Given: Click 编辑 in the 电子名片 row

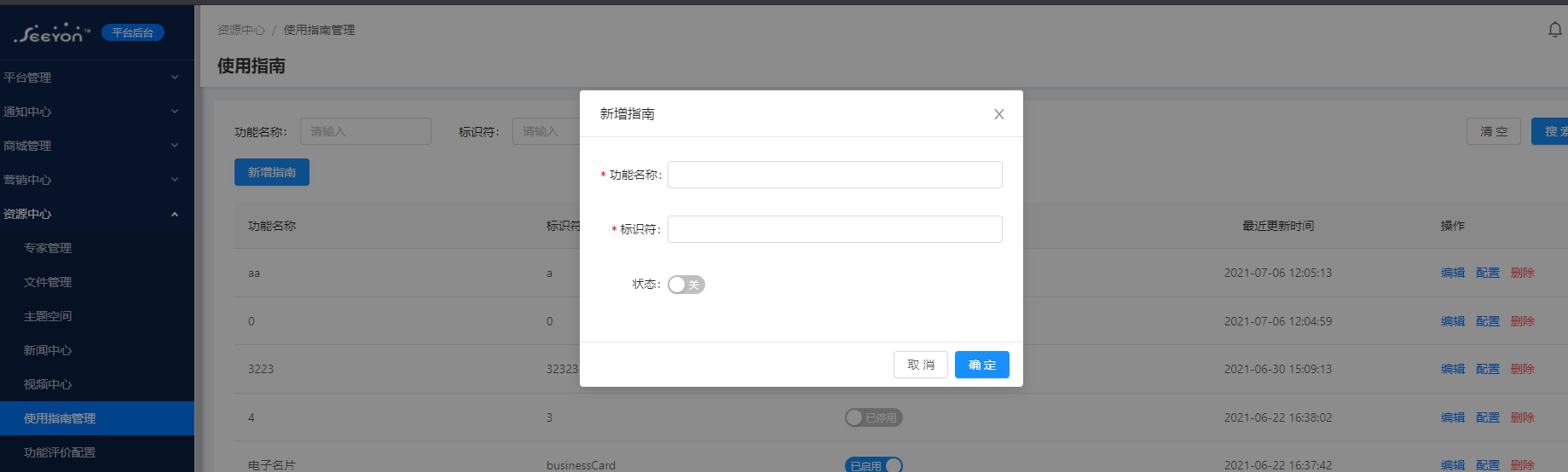Looking at the screenshot, I should pyautogui.click(x=1453, y=465).
